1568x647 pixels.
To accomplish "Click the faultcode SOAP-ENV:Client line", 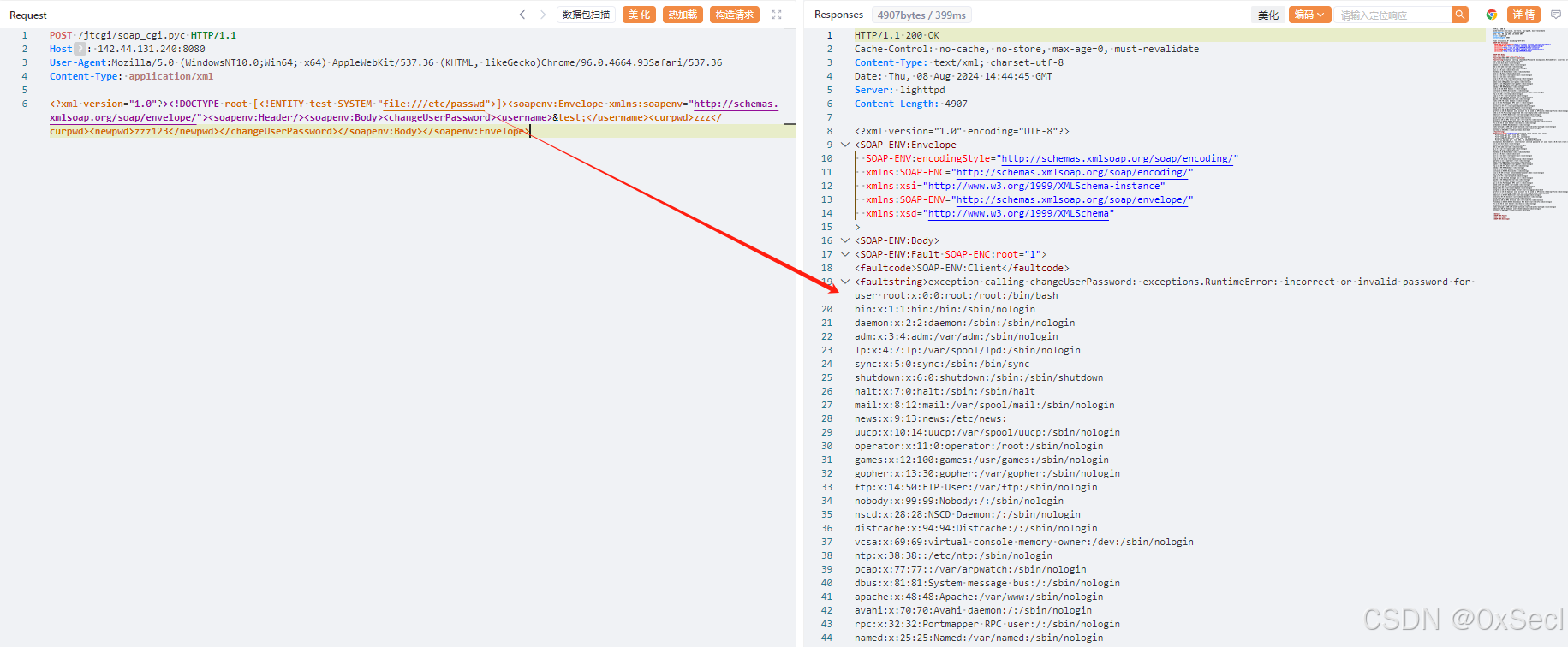I will pyautogui.click(x=962, y=268).
